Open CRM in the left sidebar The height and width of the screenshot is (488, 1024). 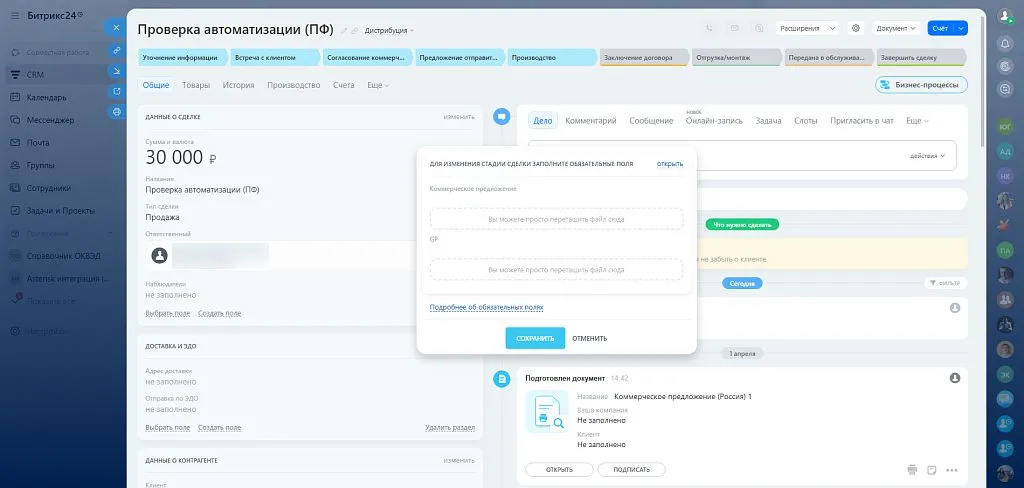(x=35, y=75)
